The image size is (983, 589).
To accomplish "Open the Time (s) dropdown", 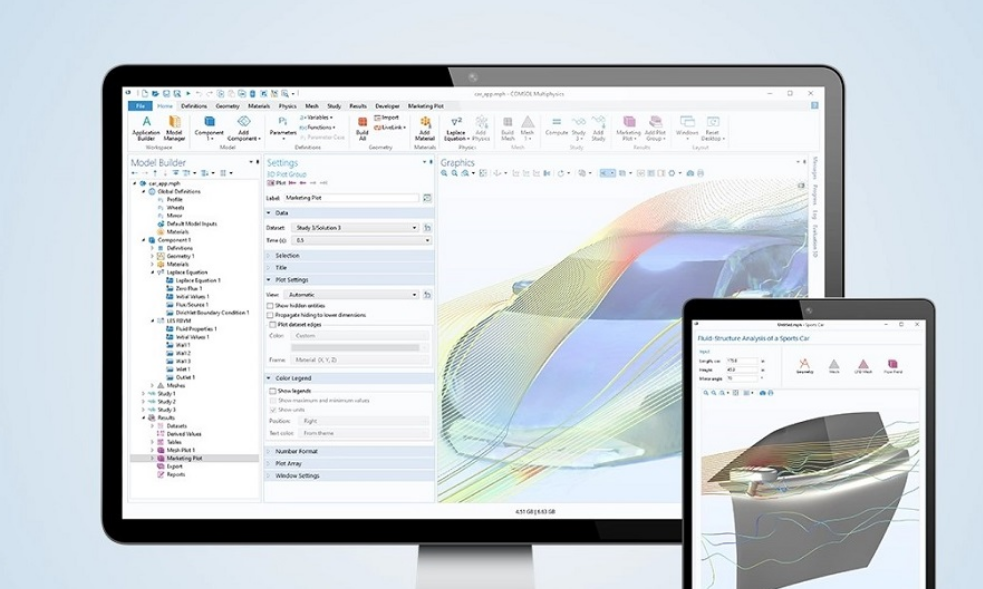I will coord(362,241).
